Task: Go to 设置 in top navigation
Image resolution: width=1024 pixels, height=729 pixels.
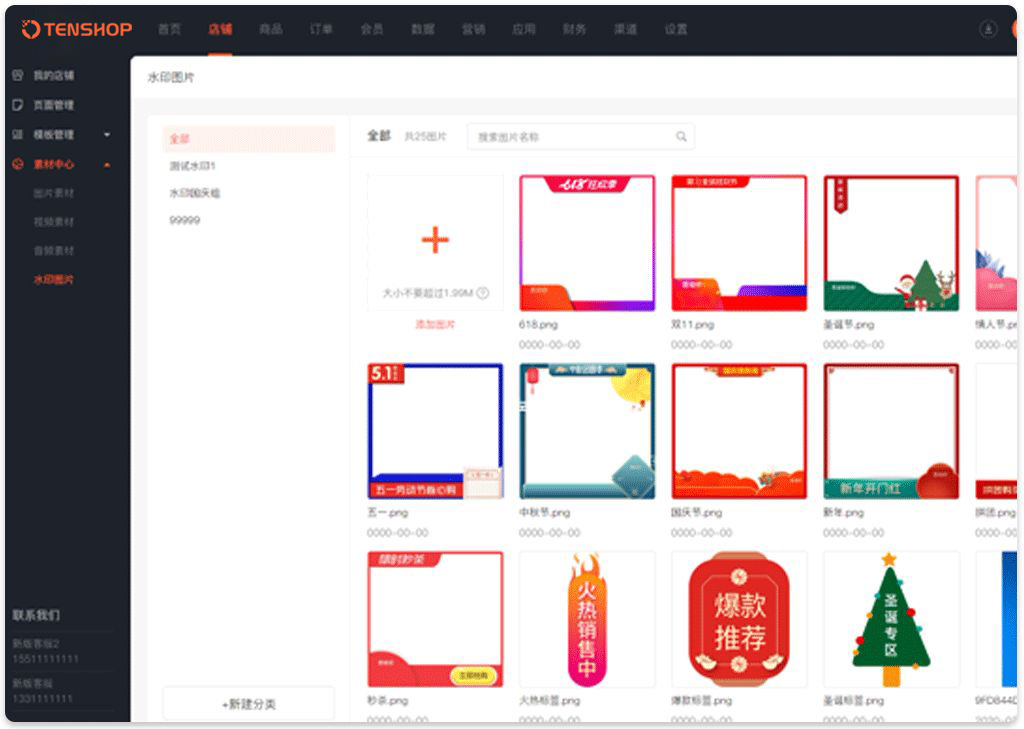Action: tap(676, 29)
